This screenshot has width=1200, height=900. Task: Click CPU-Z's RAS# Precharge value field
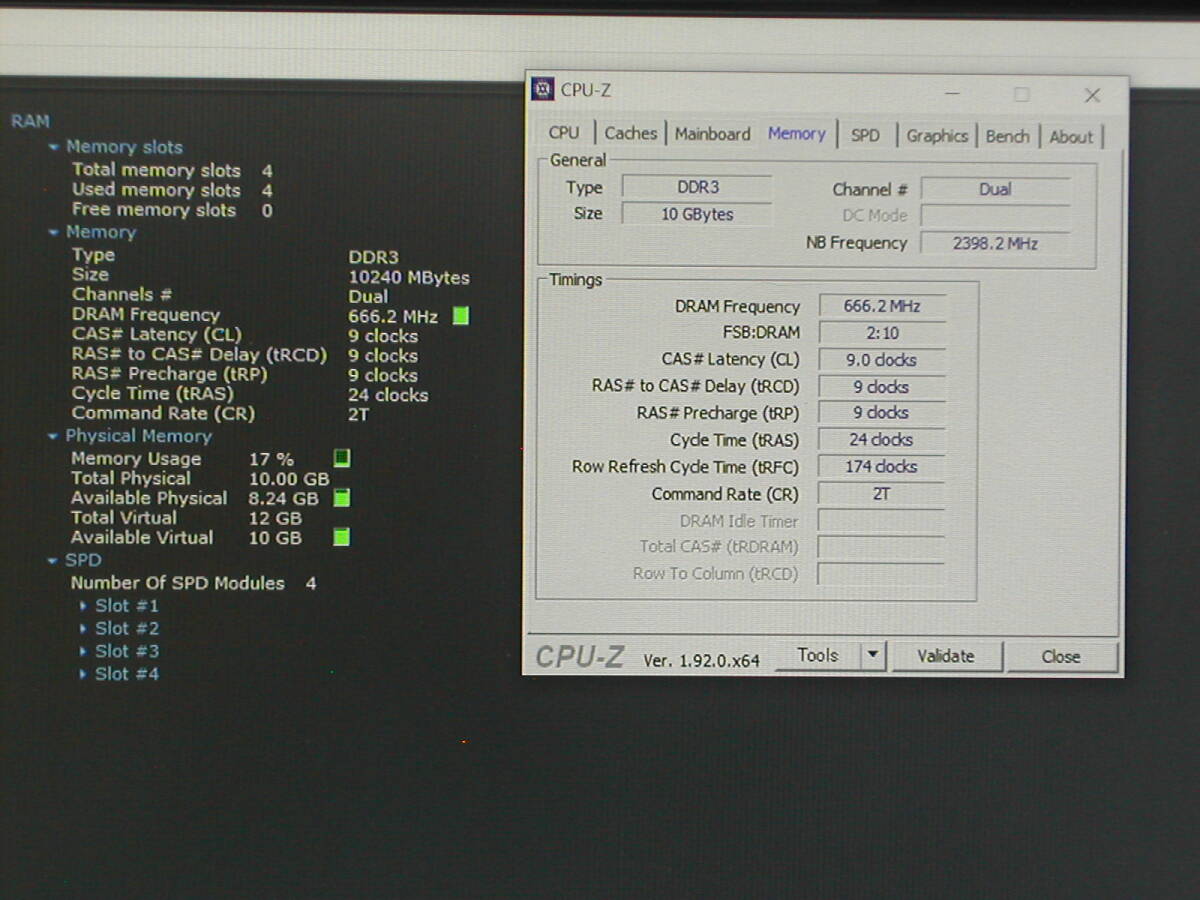click(882, 412)
